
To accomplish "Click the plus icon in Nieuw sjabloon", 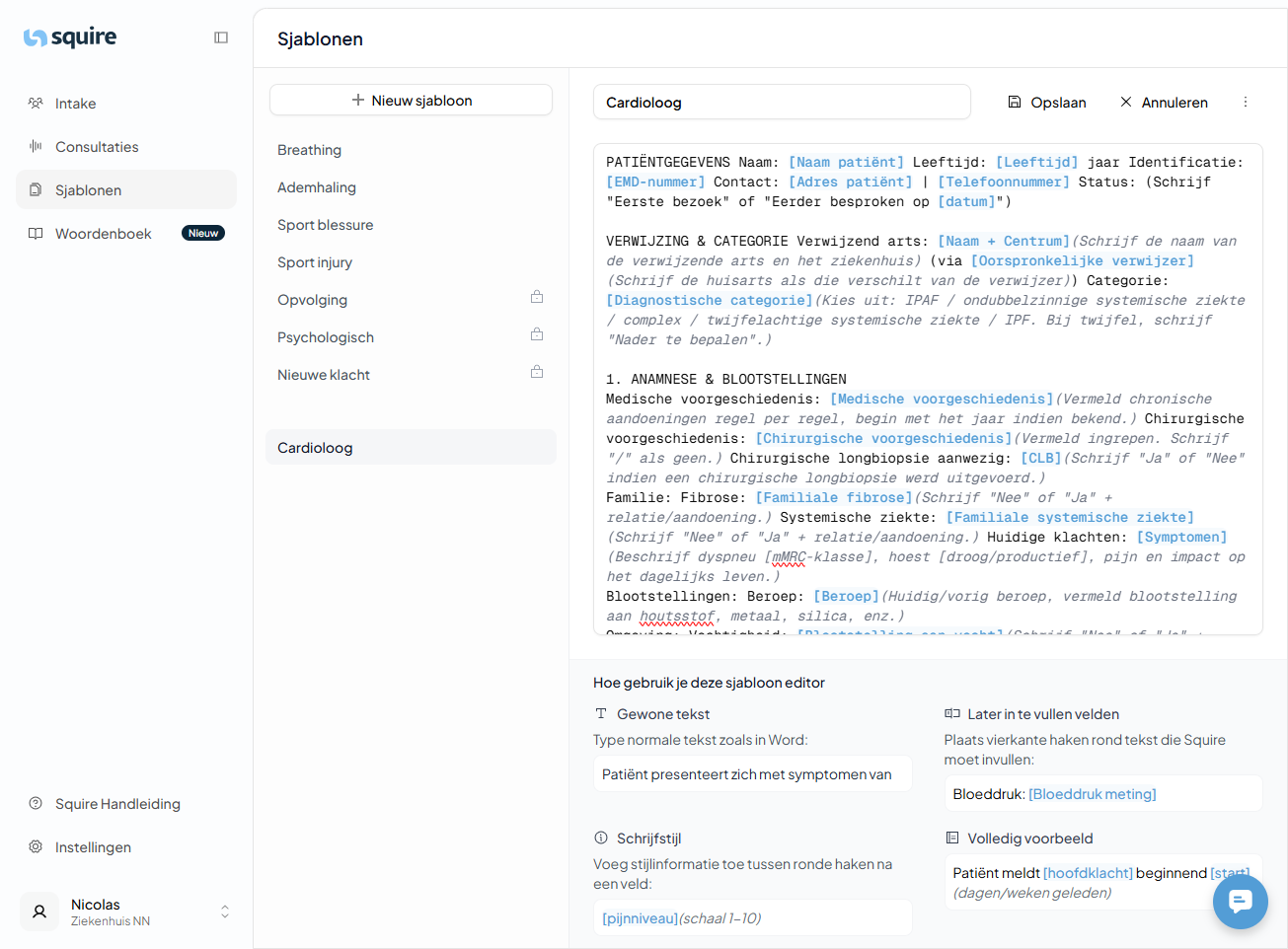I will tap(358, 100).
